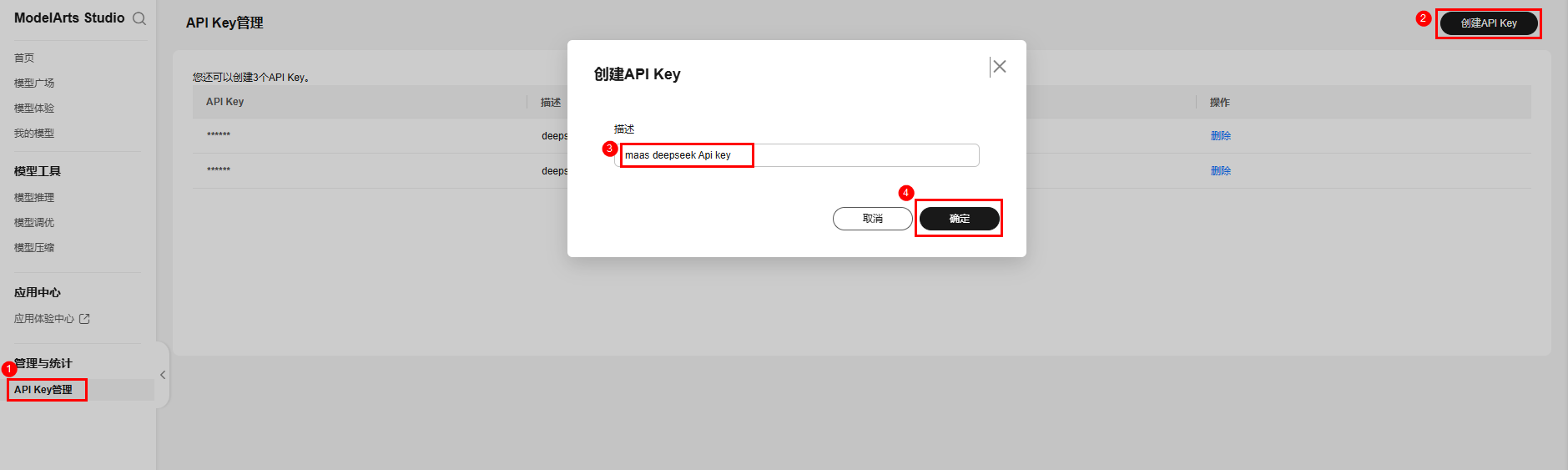Confirm with the 确定 button

tap(960, 219)
